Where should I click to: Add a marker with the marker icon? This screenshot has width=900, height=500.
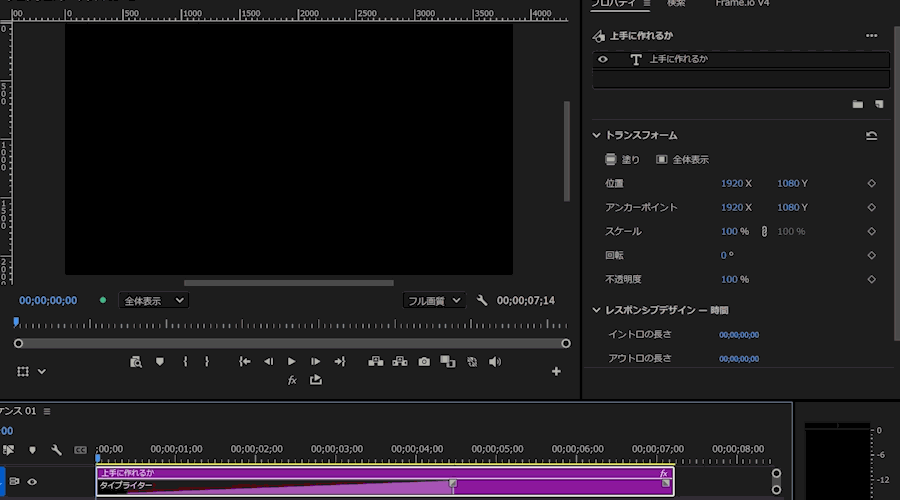(x=160, y=362)
